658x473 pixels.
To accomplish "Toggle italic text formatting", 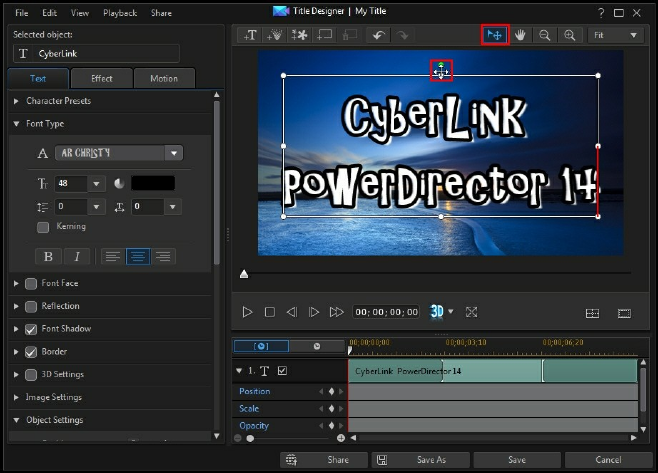I will pos(77,257).
